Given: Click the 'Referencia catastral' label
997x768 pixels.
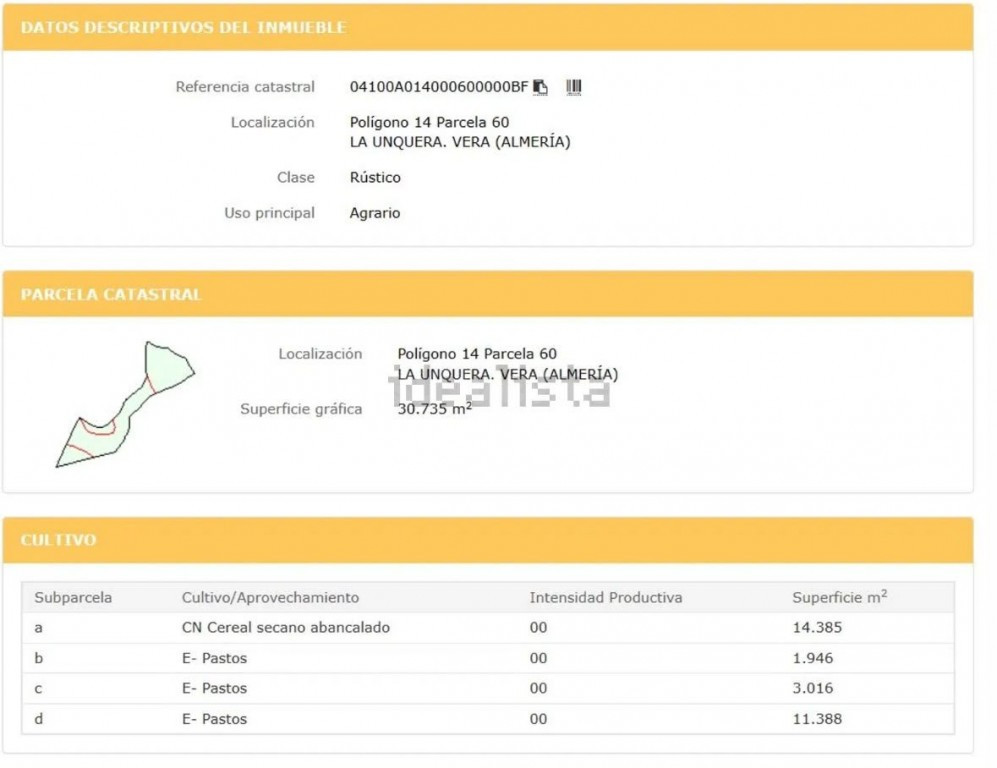Looking at the screenshot, I should (x=245, y=87).
